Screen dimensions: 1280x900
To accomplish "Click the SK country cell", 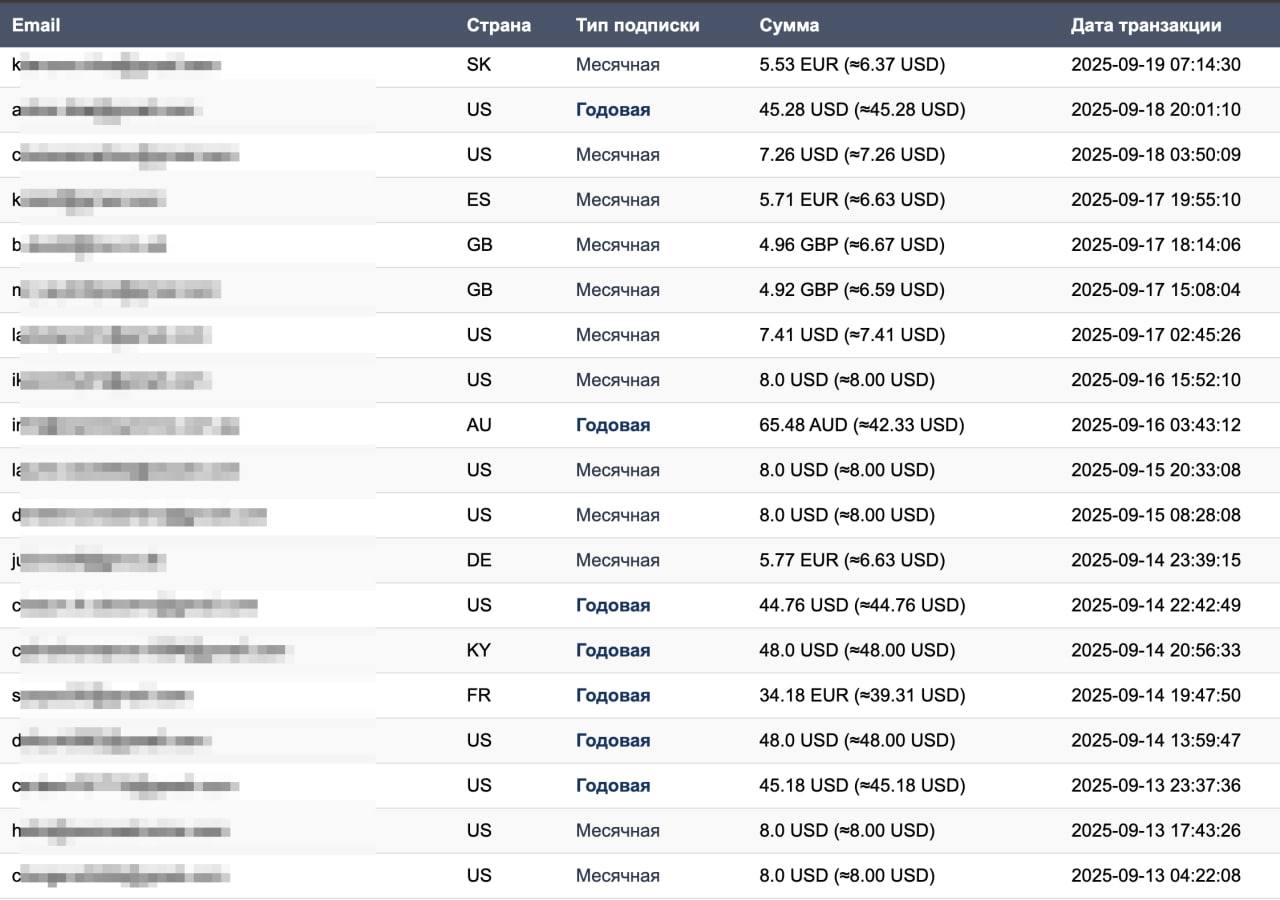I will pos(479,65).
